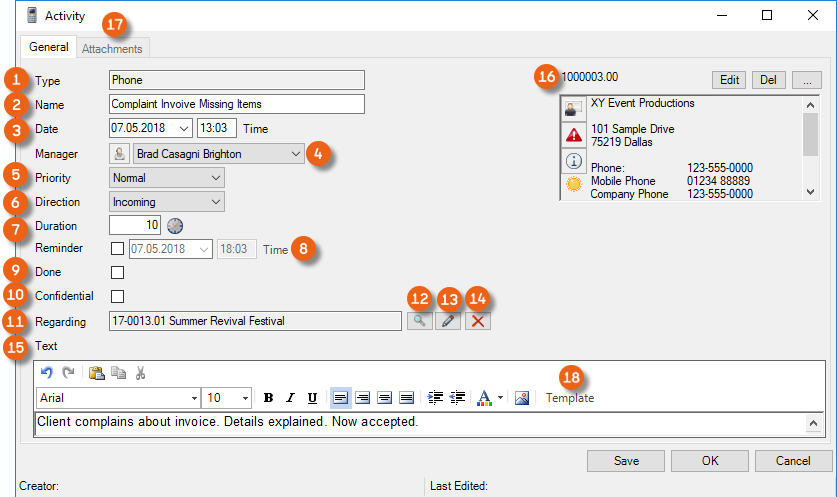Image resolution: width=837 pixels, height=497 pixels.
Task: Toggle bold formatting in the text editor
Action: 268,397
